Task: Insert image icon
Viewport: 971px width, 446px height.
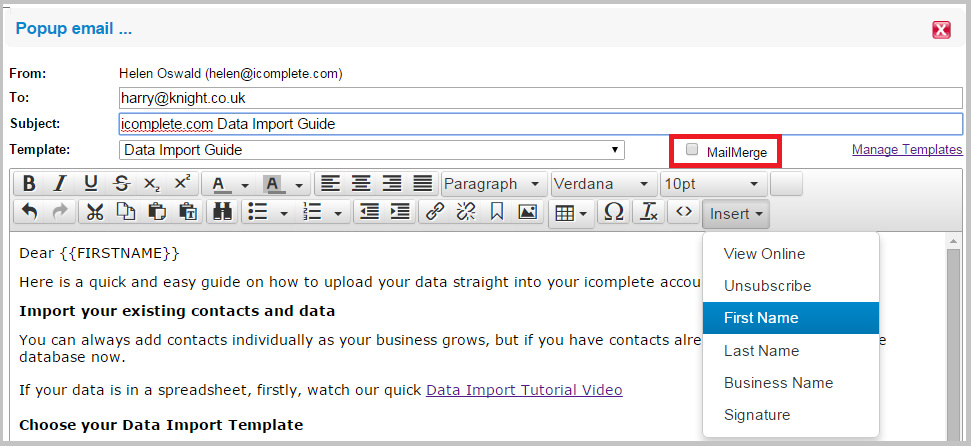Action: pyautogui.click(x=527, y=212)
